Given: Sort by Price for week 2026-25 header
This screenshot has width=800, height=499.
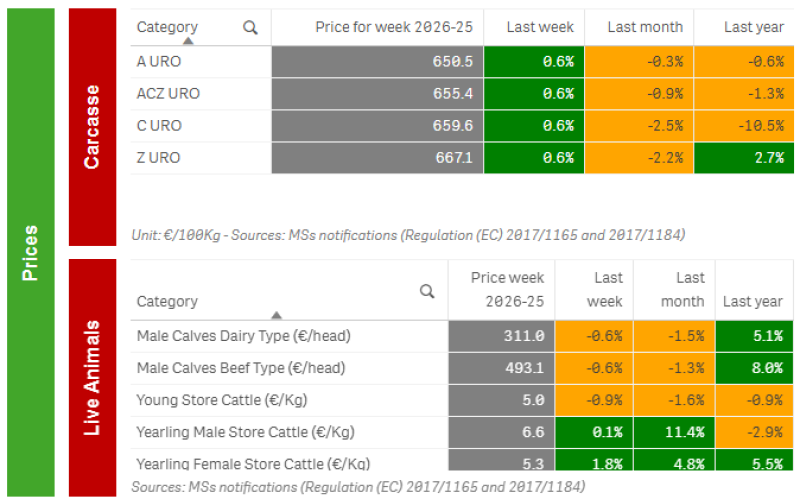Looking at the screenshot, I should click(394, 27).
